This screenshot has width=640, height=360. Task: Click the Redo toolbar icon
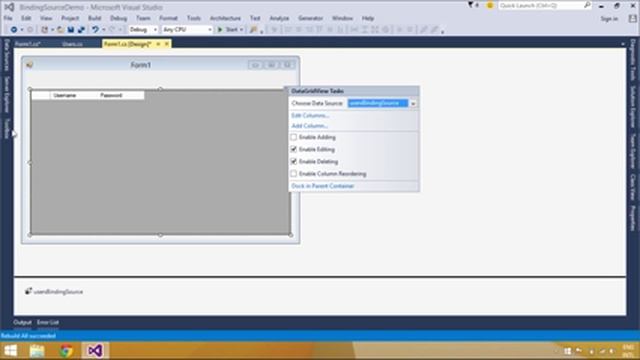(x=112, y=29)
